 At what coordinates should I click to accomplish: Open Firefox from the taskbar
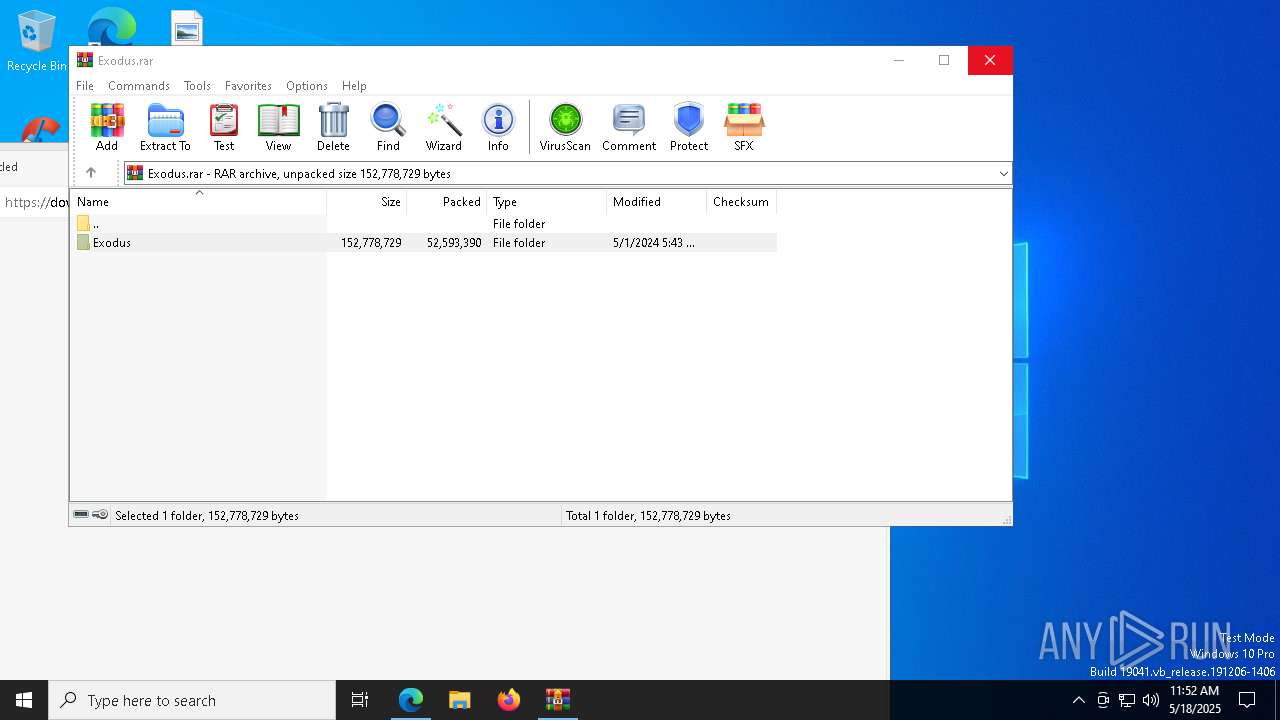[509, 700]
